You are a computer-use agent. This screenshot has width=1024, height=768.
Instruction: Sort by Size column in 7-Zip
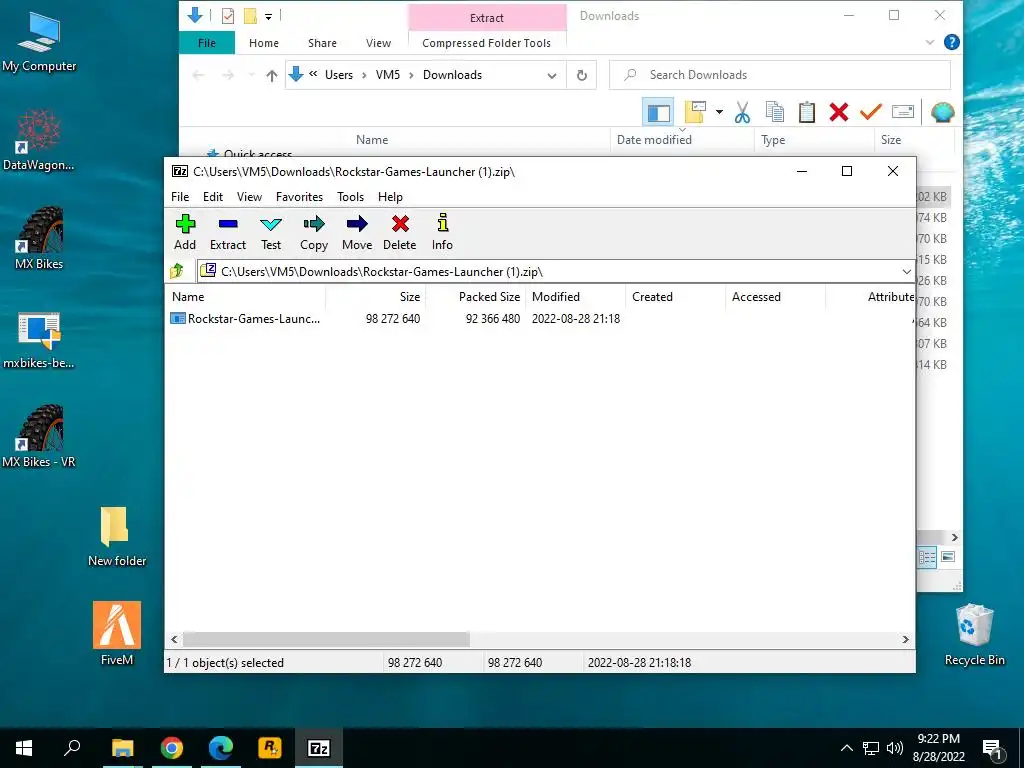tap(376, 296)
